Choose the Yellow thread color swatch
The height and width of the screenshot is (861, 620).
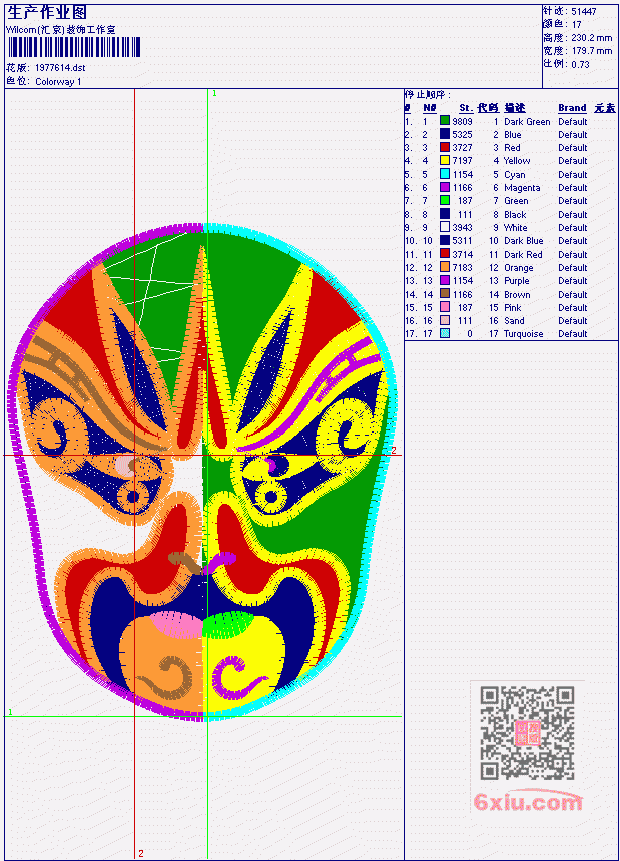445,160
